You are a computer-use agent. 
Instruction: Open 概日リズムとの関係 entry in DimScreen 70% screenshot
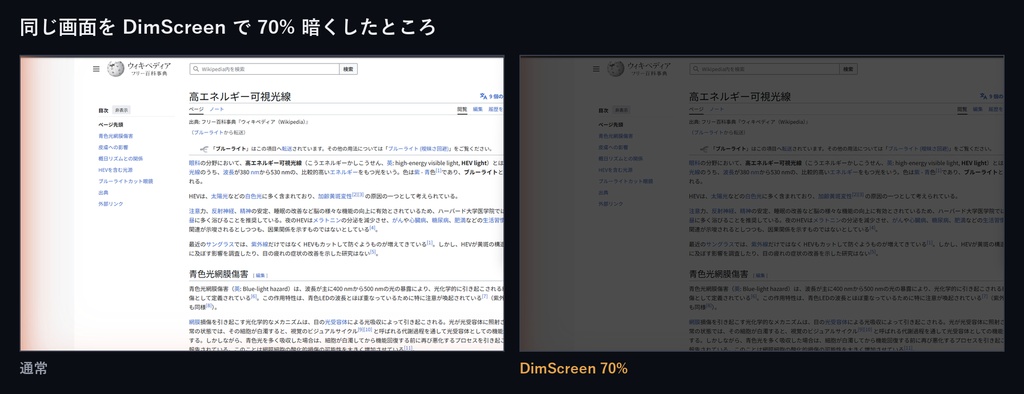pos(622,159)
